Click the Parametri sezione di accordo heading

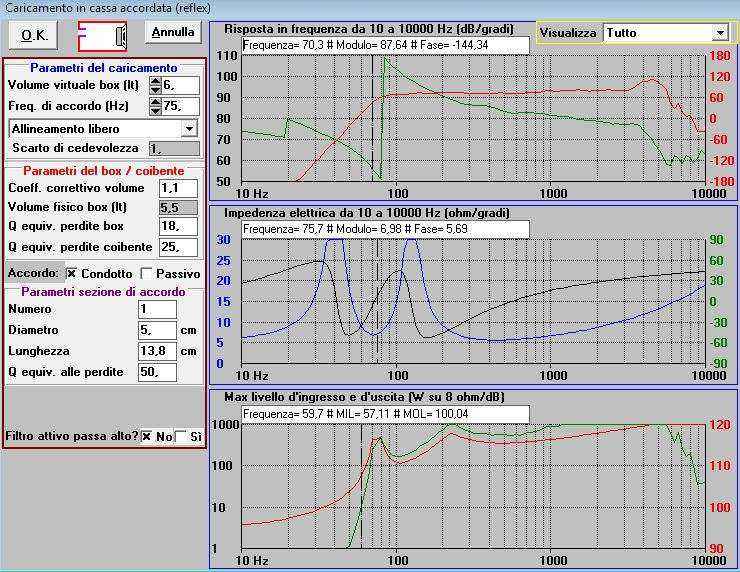103,292
